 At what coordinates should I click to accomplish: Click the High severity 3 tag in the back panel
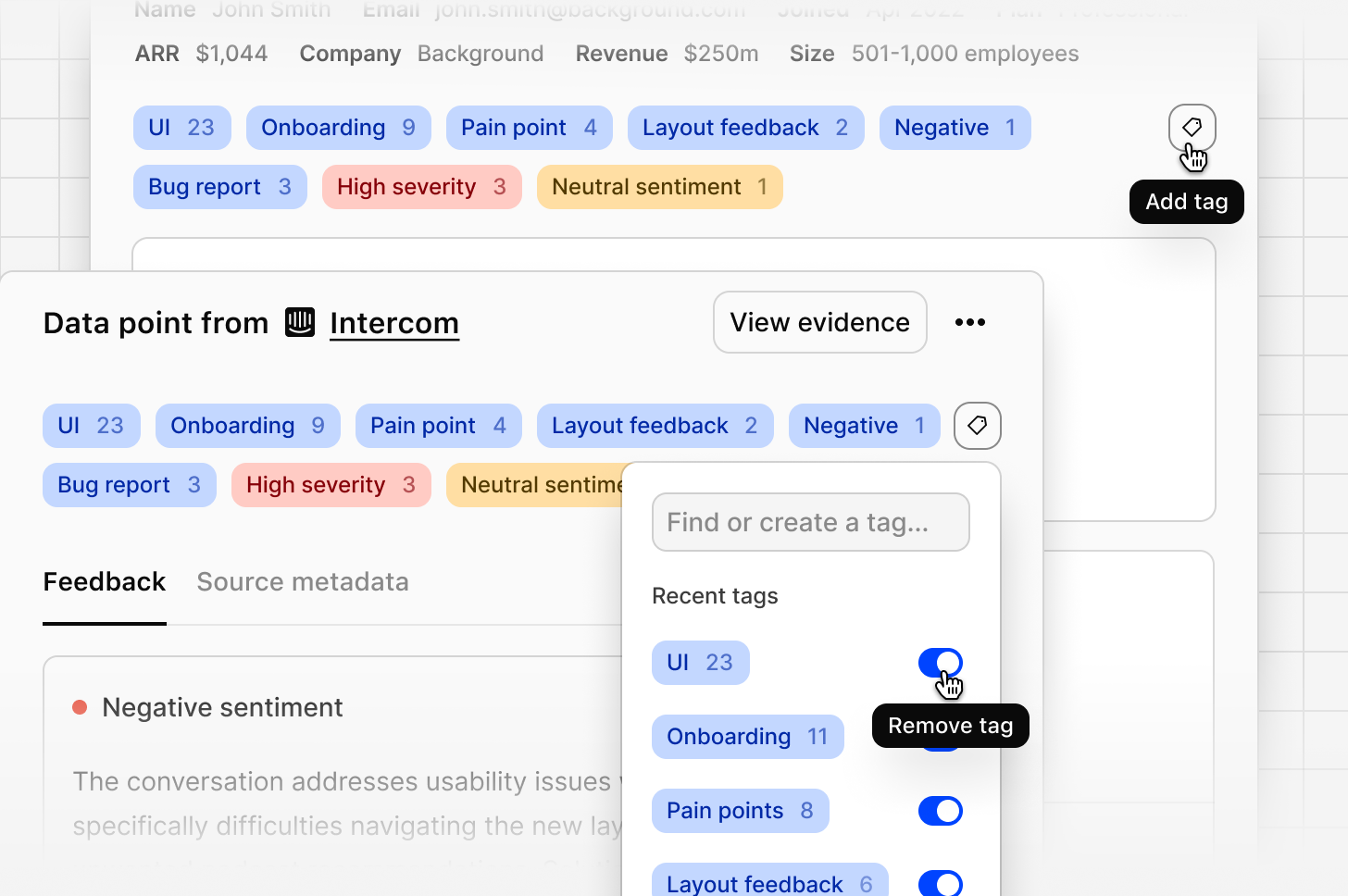click(x=422, y=187)
